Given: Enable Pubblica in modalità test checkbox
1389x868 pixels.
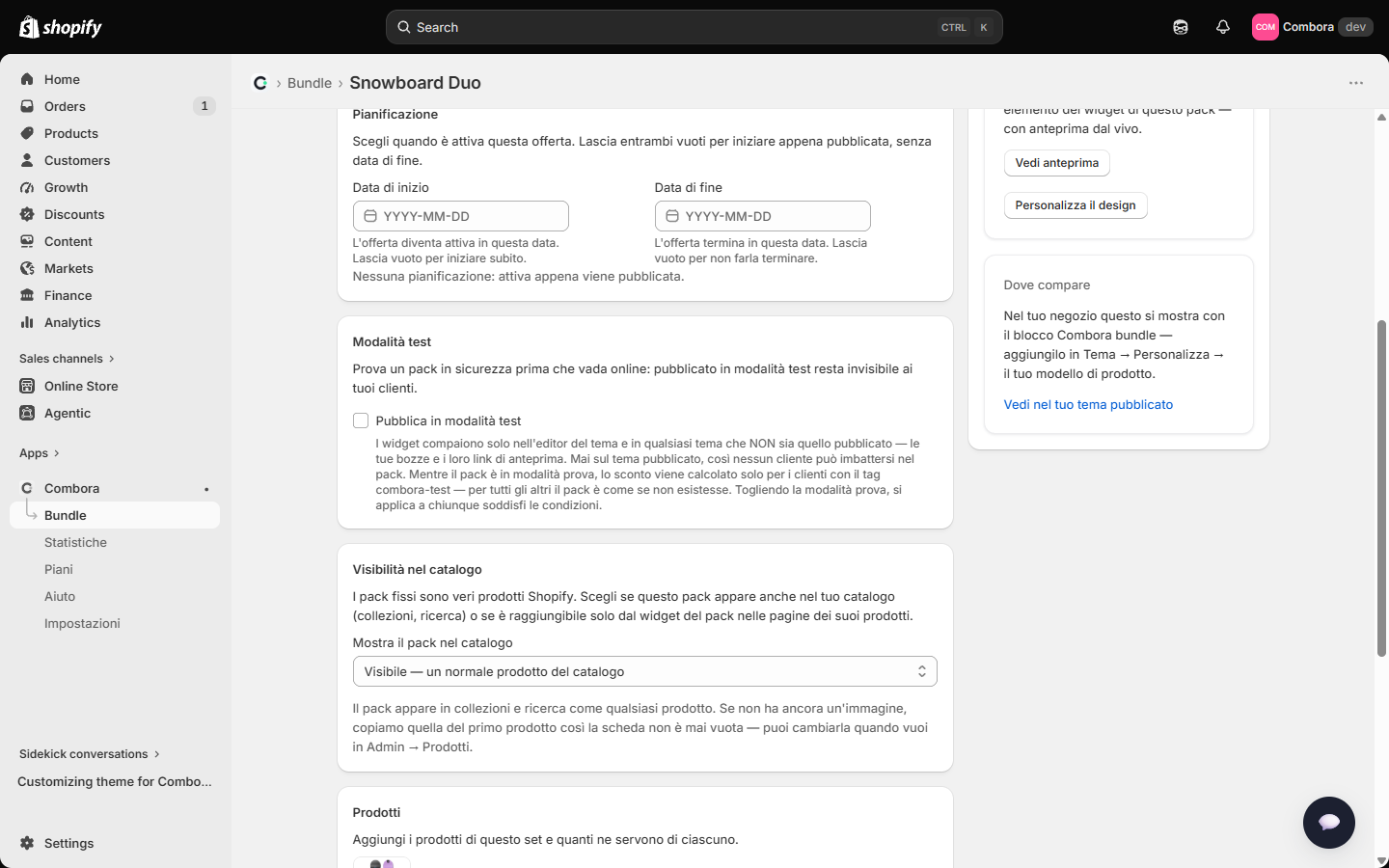Looking at the screenshot, I should [x=361, y=420].
